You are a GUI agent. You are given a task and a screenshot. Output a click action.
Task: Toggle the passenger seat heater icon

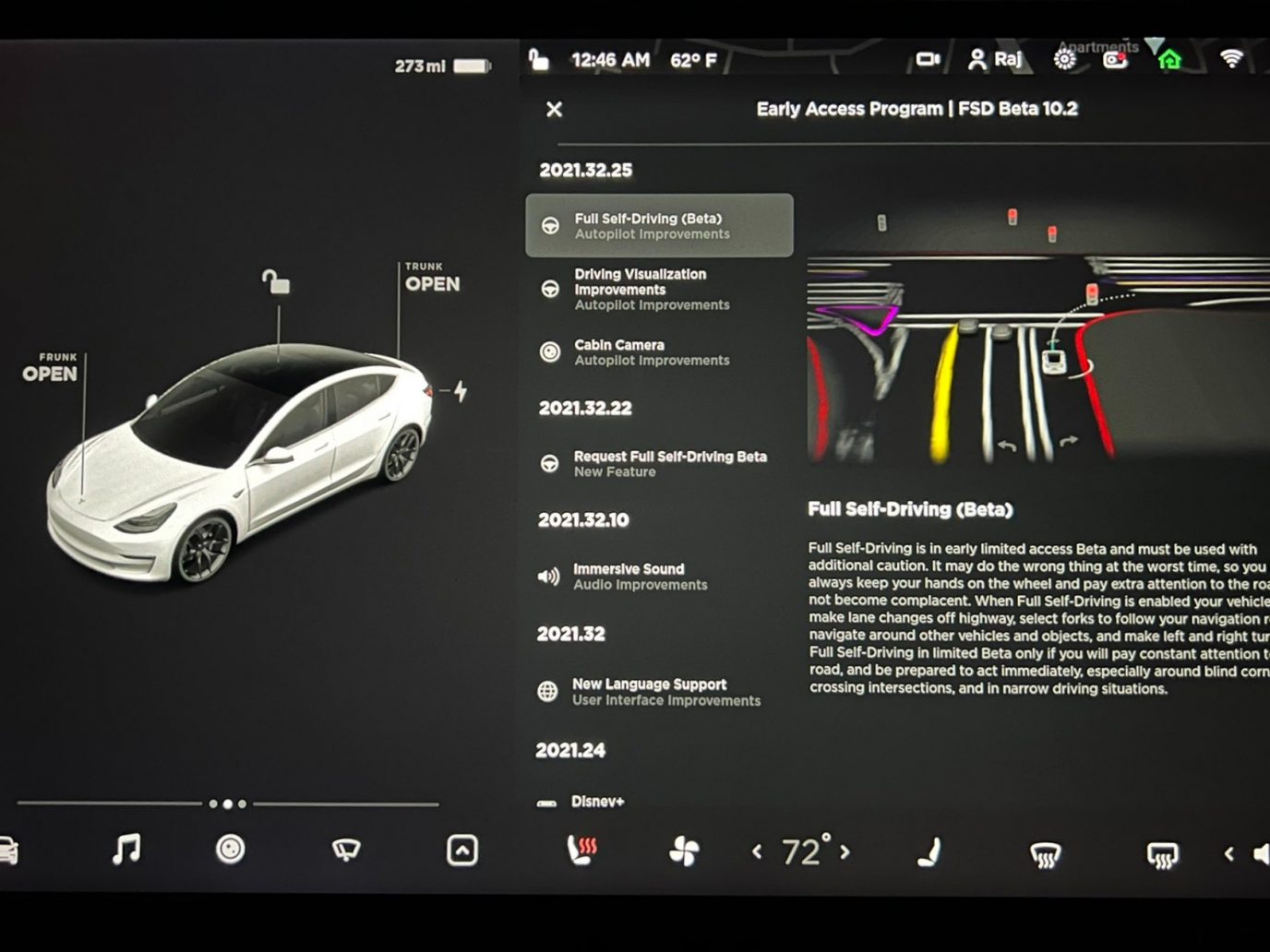[929, 851]
